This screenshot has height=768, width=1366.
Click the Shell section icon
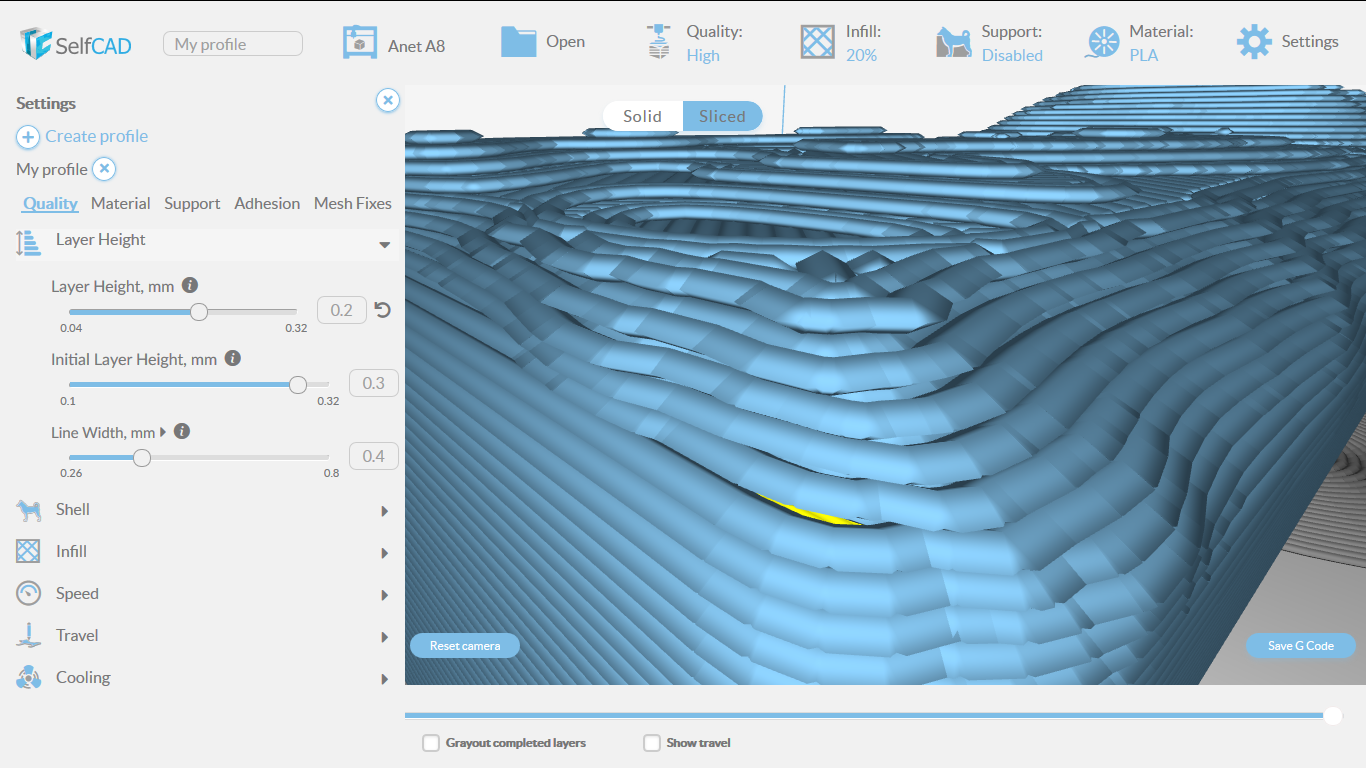pyautogui.click(x=28, y=510)
